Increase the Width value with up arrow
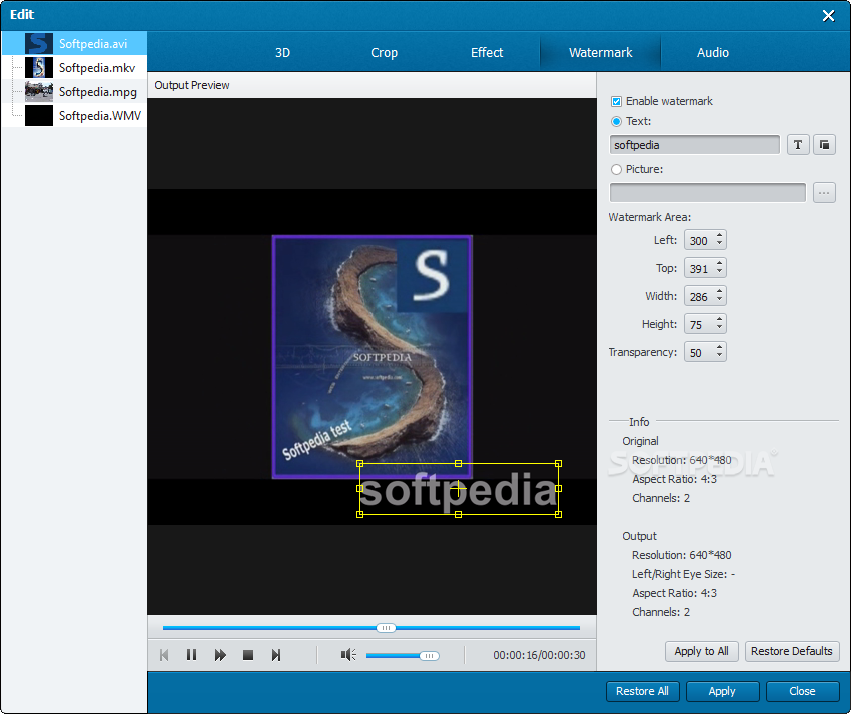This screenshot has width=851, height=714. (x=720, y=292)
